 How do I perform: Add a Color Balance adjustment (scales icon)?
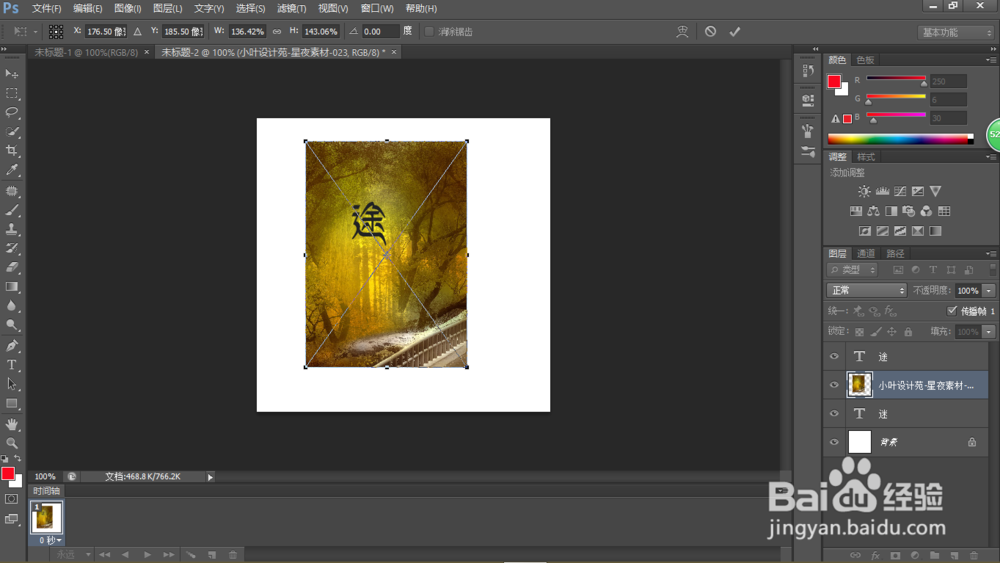tap(873, 211)
